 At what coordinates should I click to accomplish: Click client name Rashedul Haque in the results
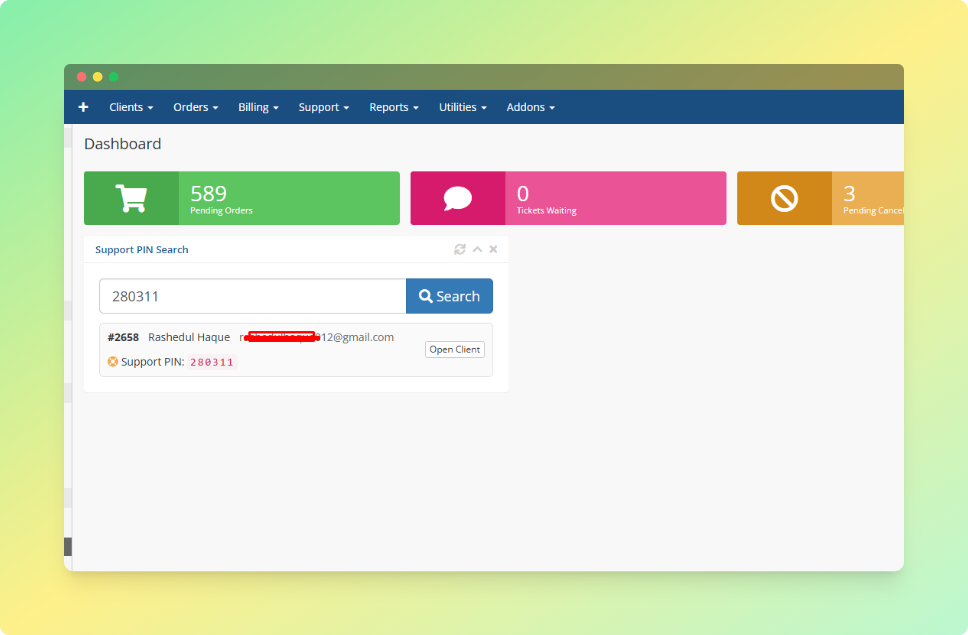click(x=187, y=337)
